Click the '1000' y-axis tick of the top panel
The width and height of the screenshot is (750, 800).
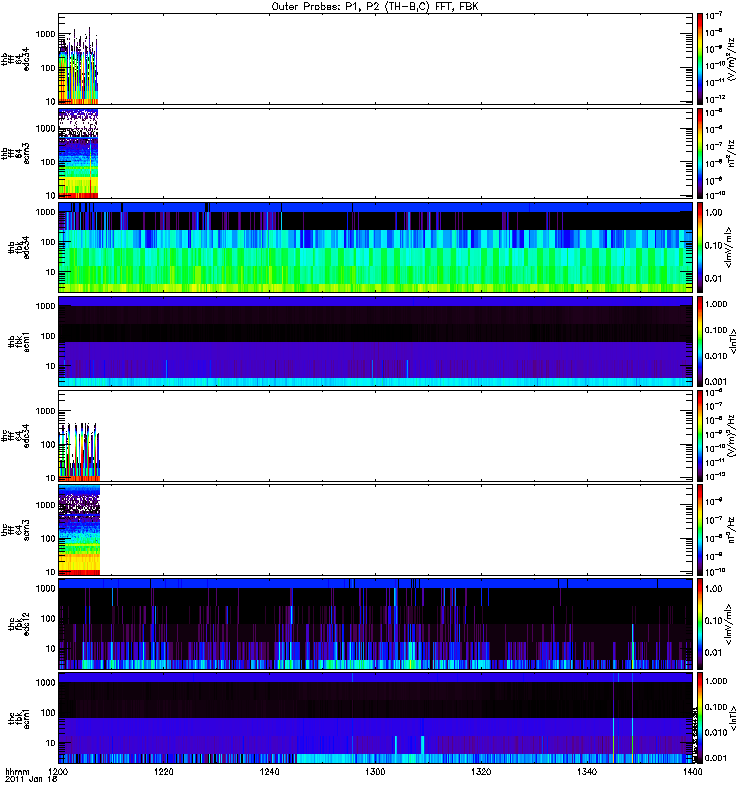coord(45,34)
